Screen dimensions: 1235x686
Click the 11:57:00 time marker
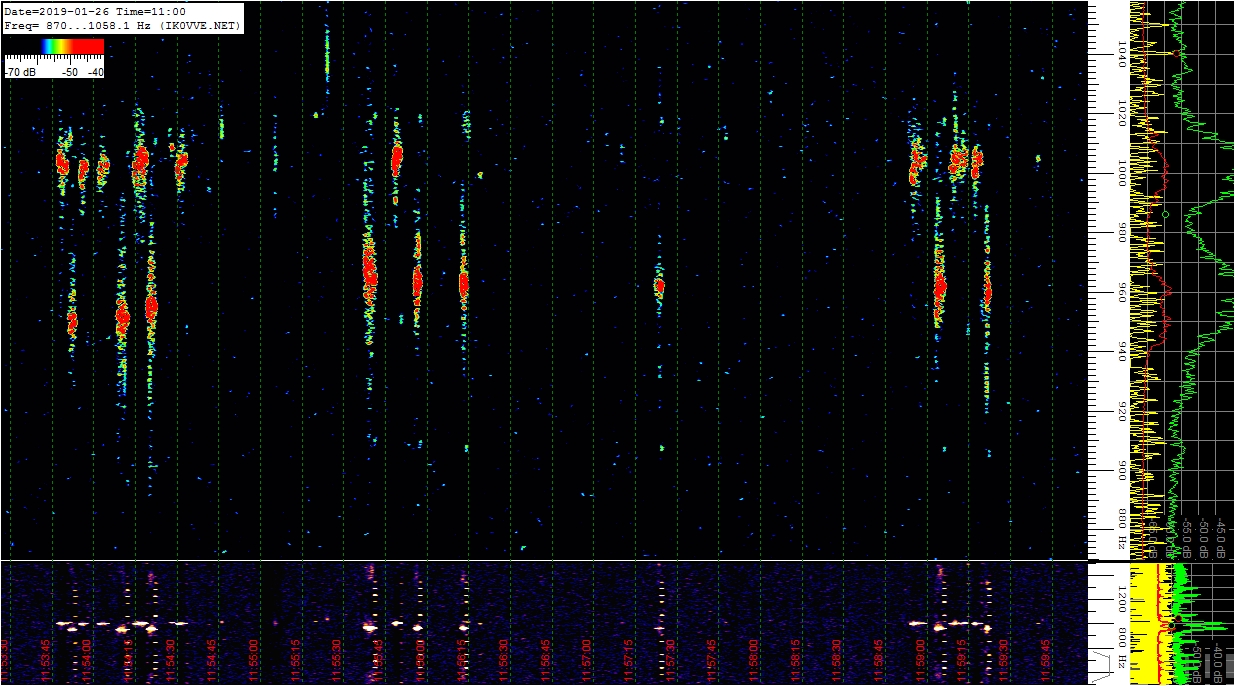point(586,660)
